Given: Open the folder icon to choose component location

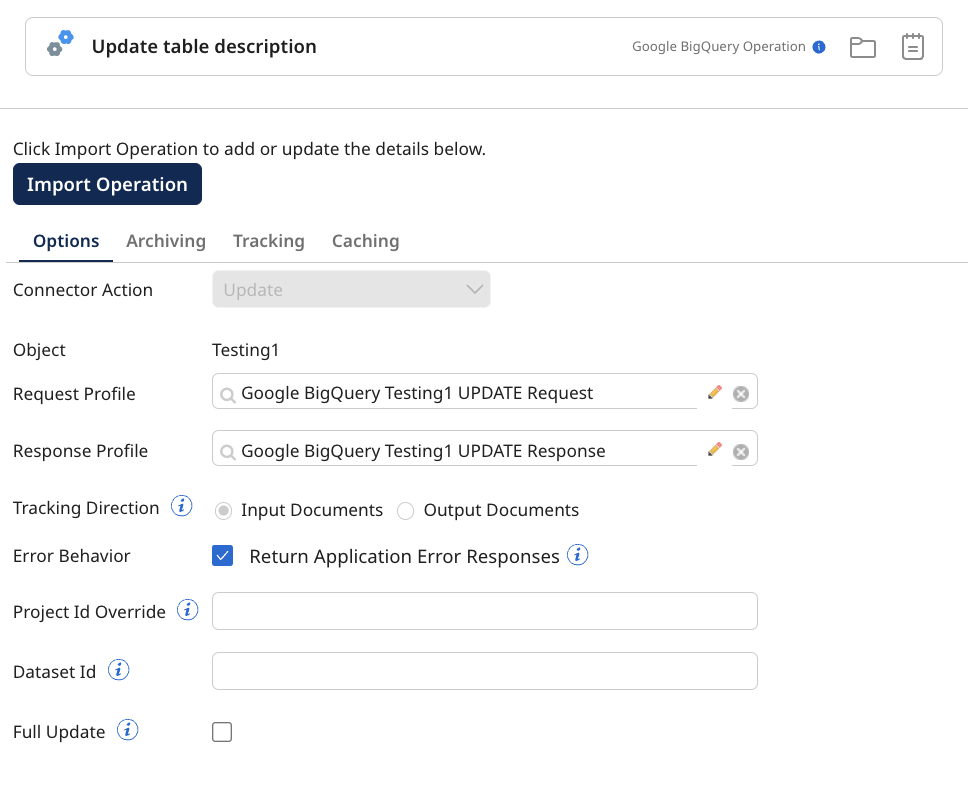Looking at the screenshot, I should 862,46.
